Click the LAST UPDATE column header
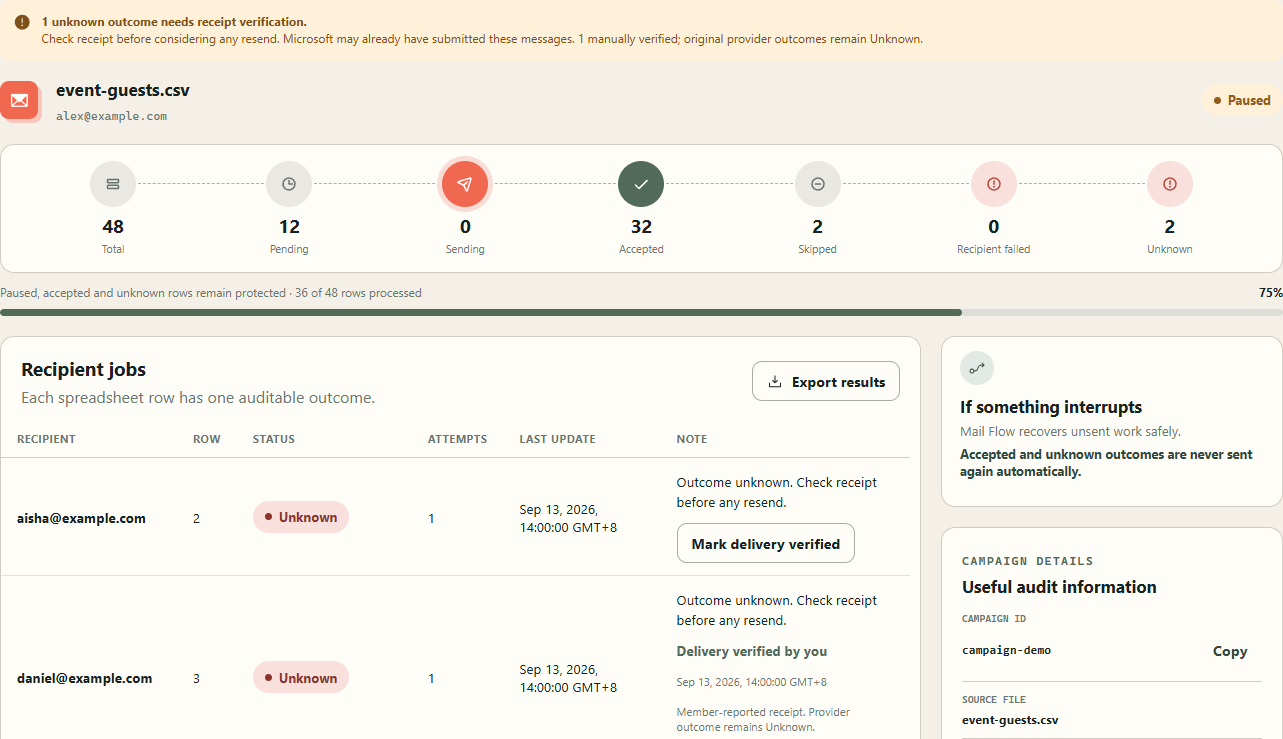Screen dimensions: 1283x739 point(558,439)
